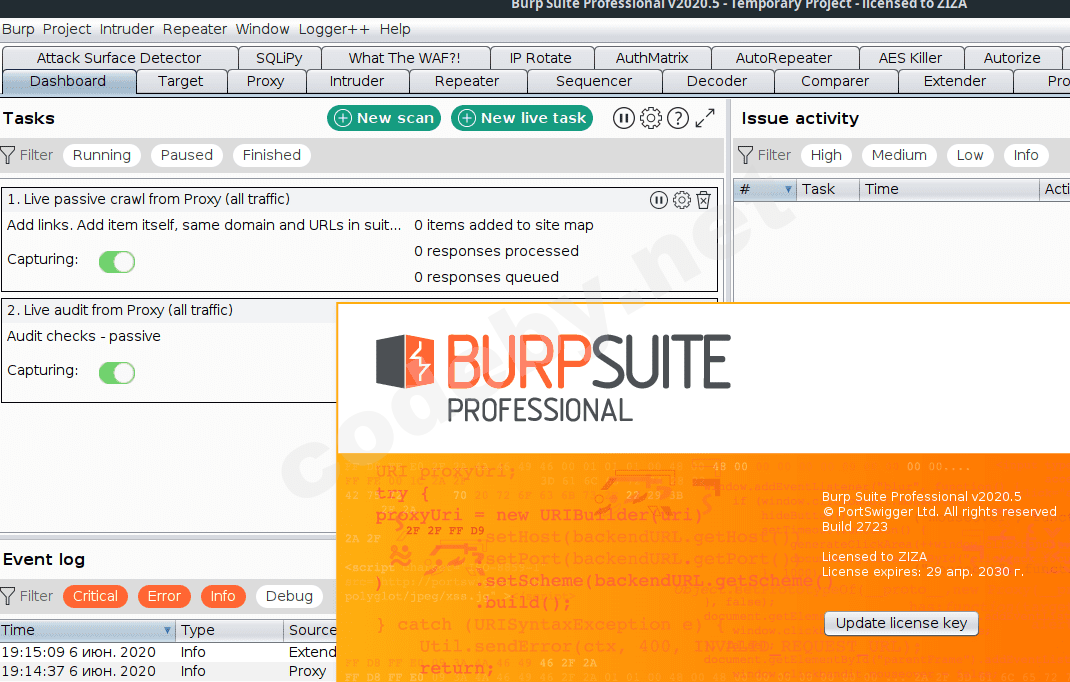The image size is (1070, 682).
Task: Click the Update license key button
Action: tap(901, 623)
